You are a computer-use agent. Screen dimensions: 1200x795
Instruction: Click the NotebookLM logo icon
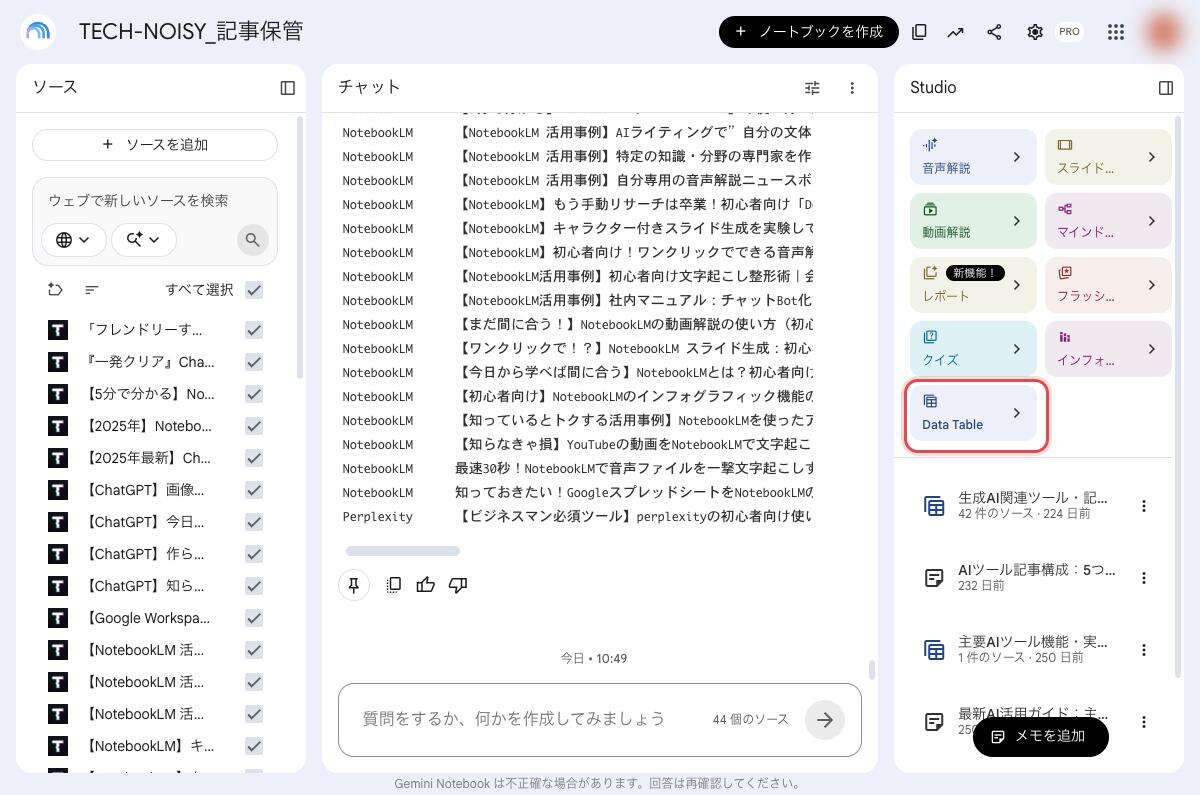click(x=38, y=32)
